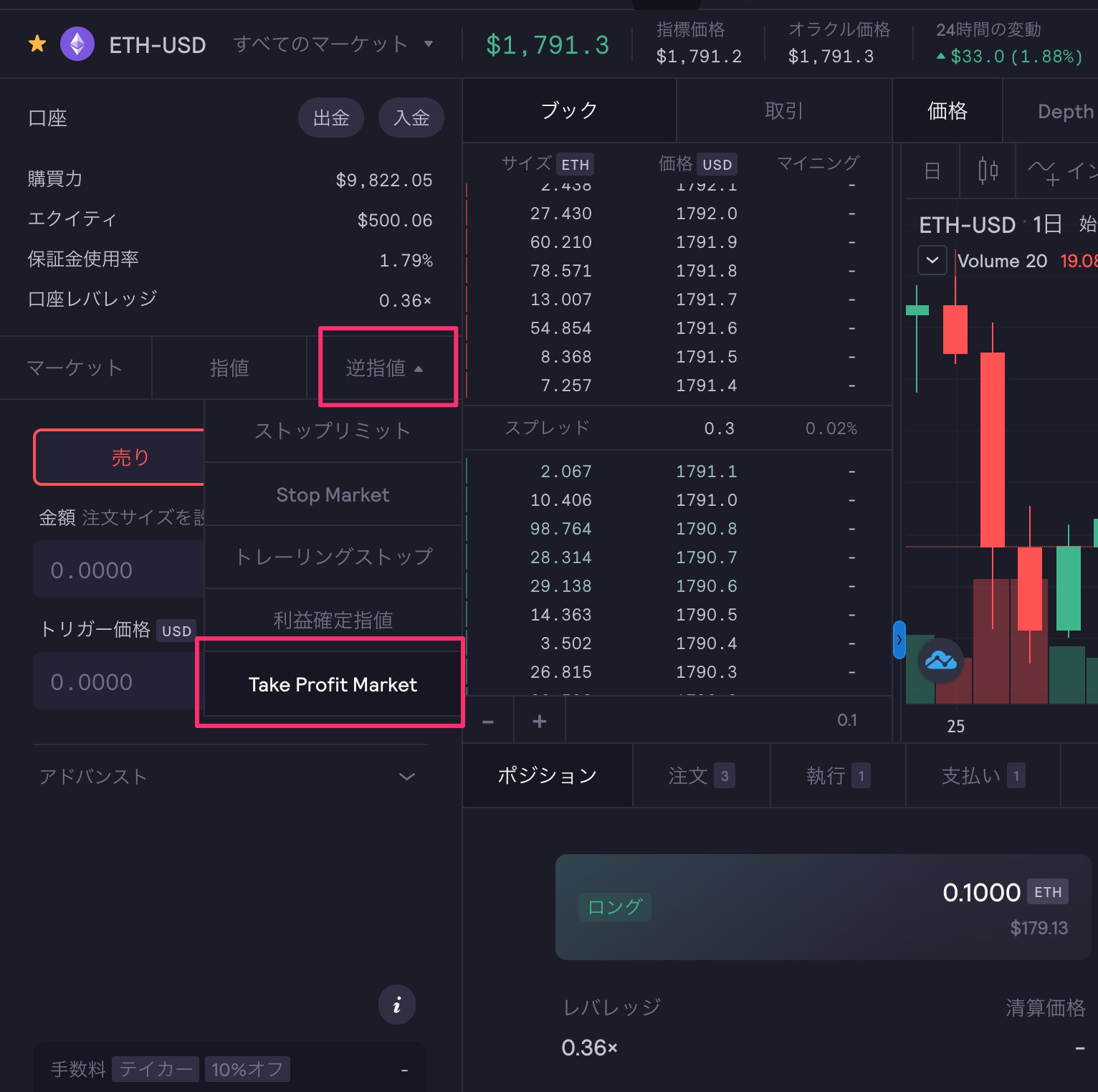Open the chart indicators wave icon

click(1042, 171)
